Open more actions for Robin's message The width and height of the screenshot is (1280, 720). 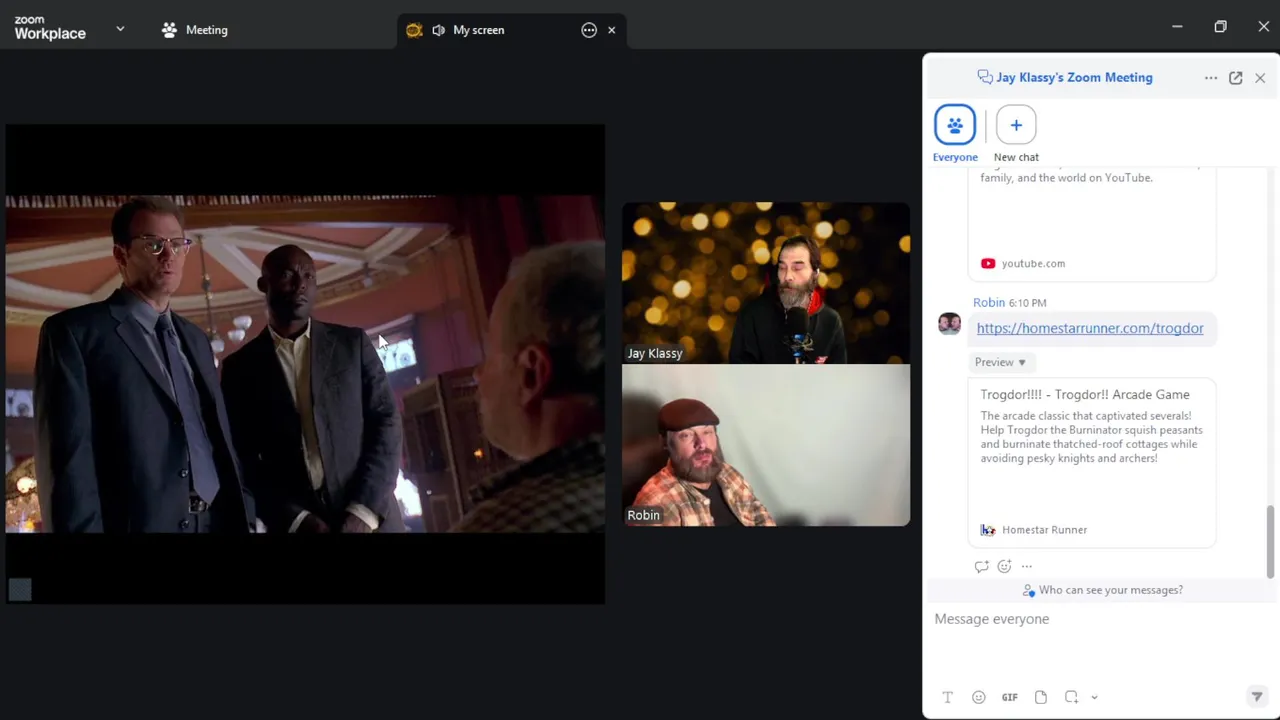coord(1026,566)
